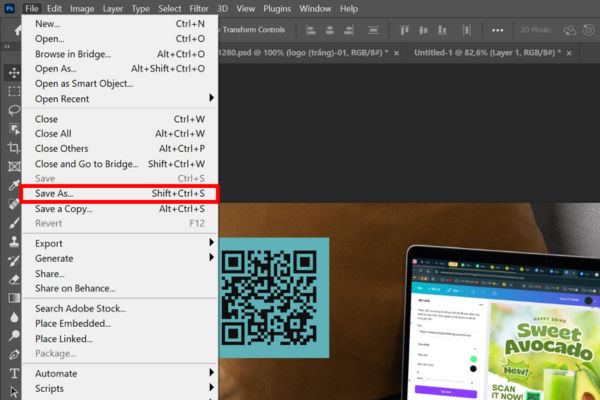Image resolution: width=600 pixels, height=400 pixels.
Task: Open the Help menu
Action: click(349, 8)
